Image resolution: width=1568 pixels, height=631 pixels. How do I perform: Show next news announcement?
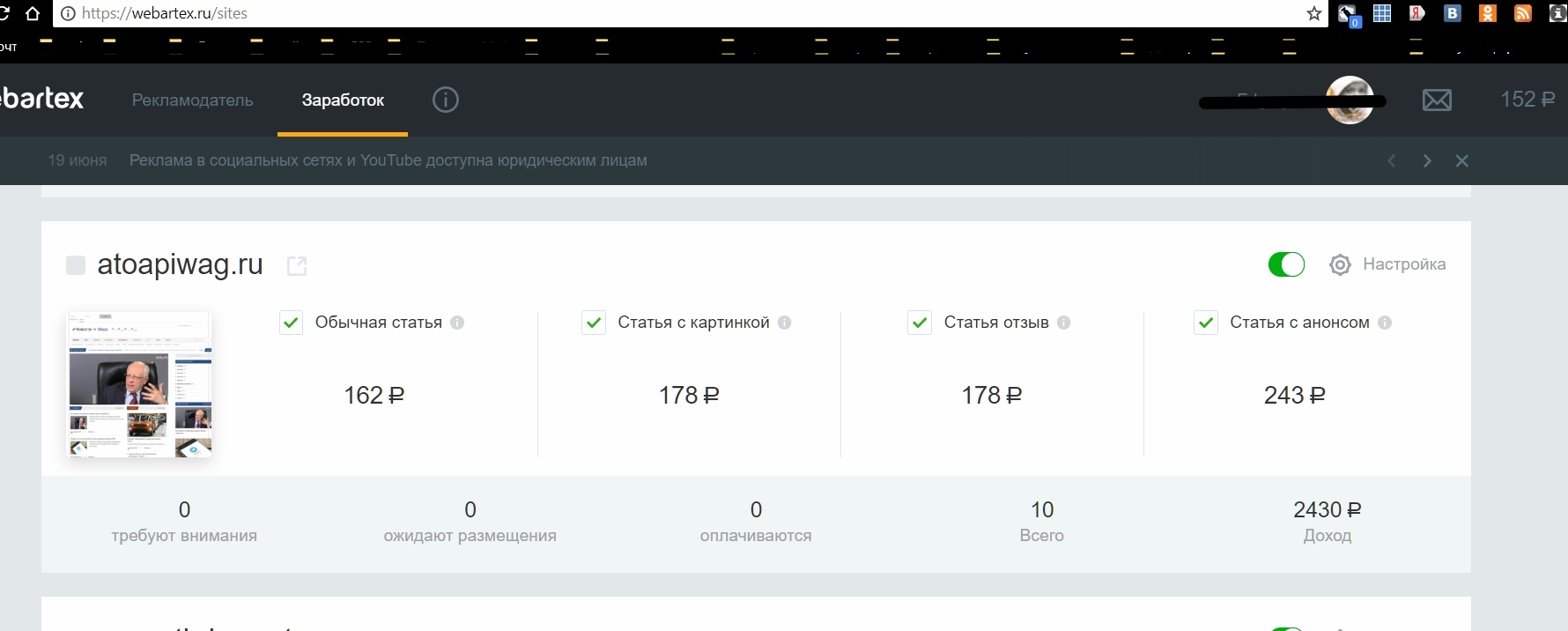coord(1427,160)
